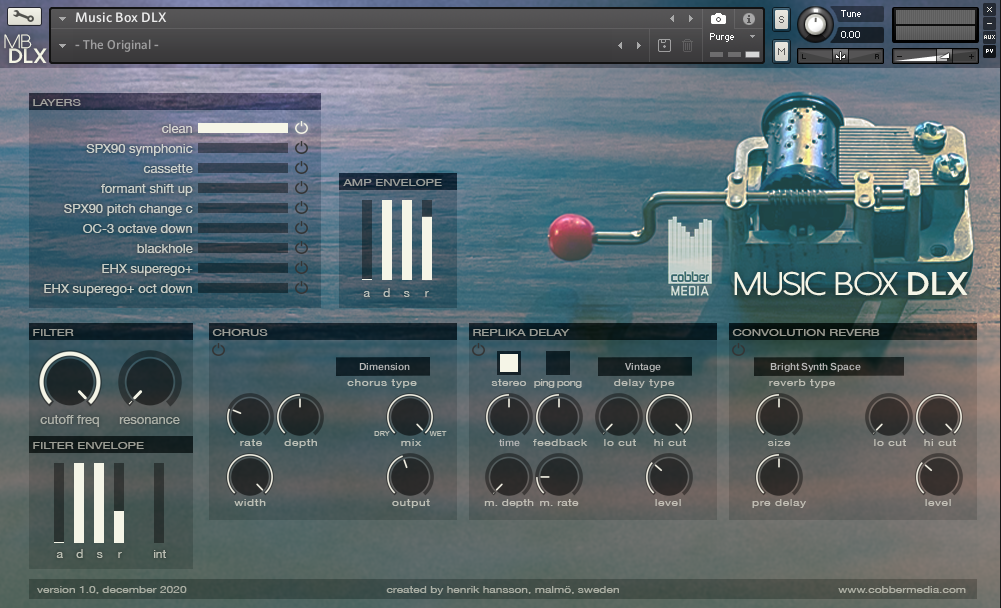
Task: Click the reverb size knob
Action: (x=779, y=416)
